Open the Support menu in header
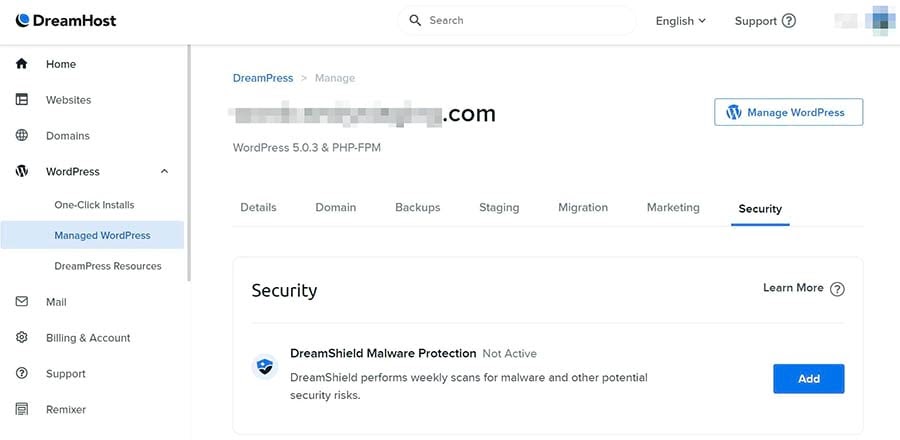The image size is (900, 440). click(765, 21)
